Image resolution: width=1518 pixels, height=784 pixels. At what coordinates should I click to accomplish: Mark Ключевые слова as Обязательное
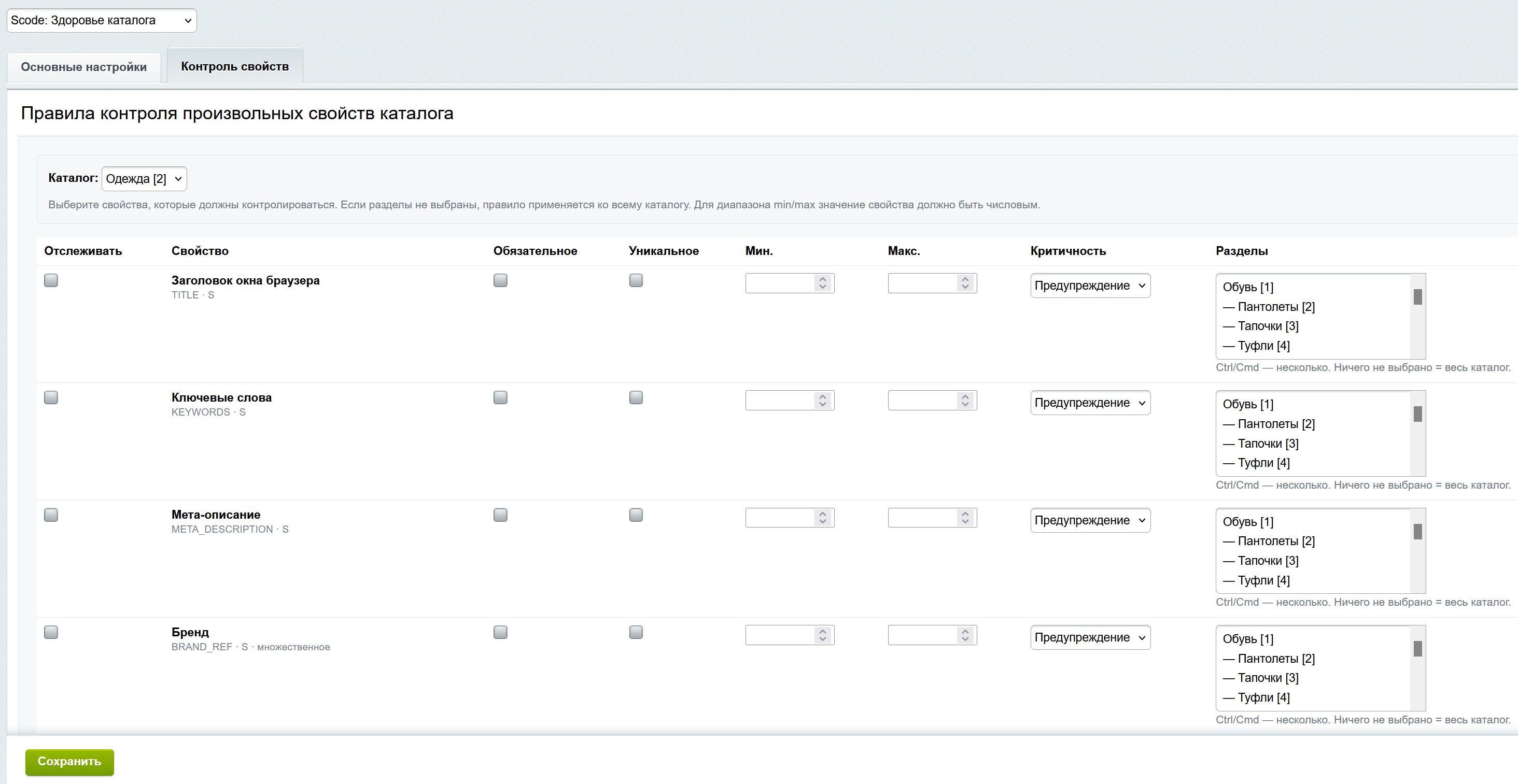click(500, 397)
